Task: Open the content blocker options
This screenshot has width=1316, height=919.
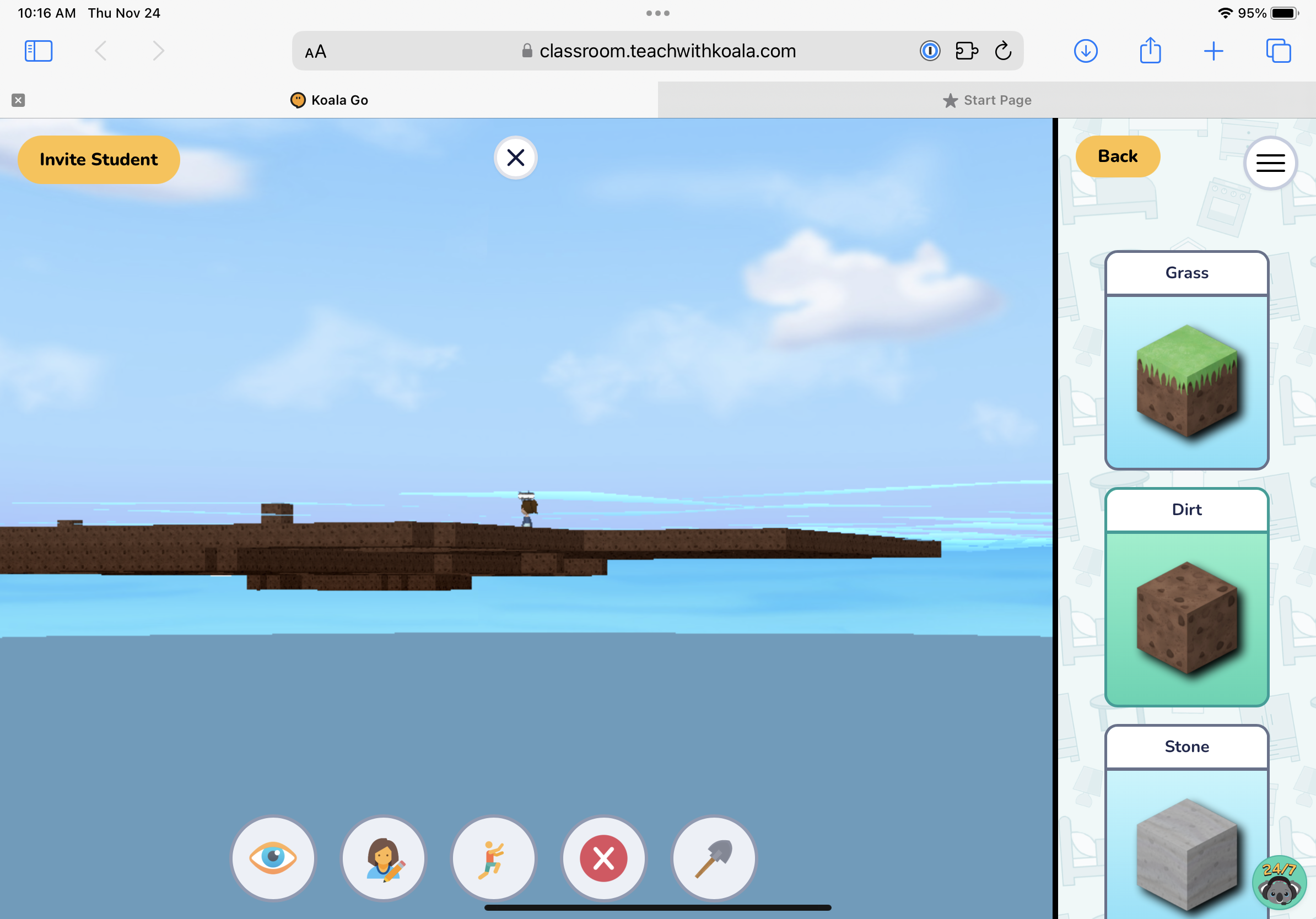Action: (930, 51)
